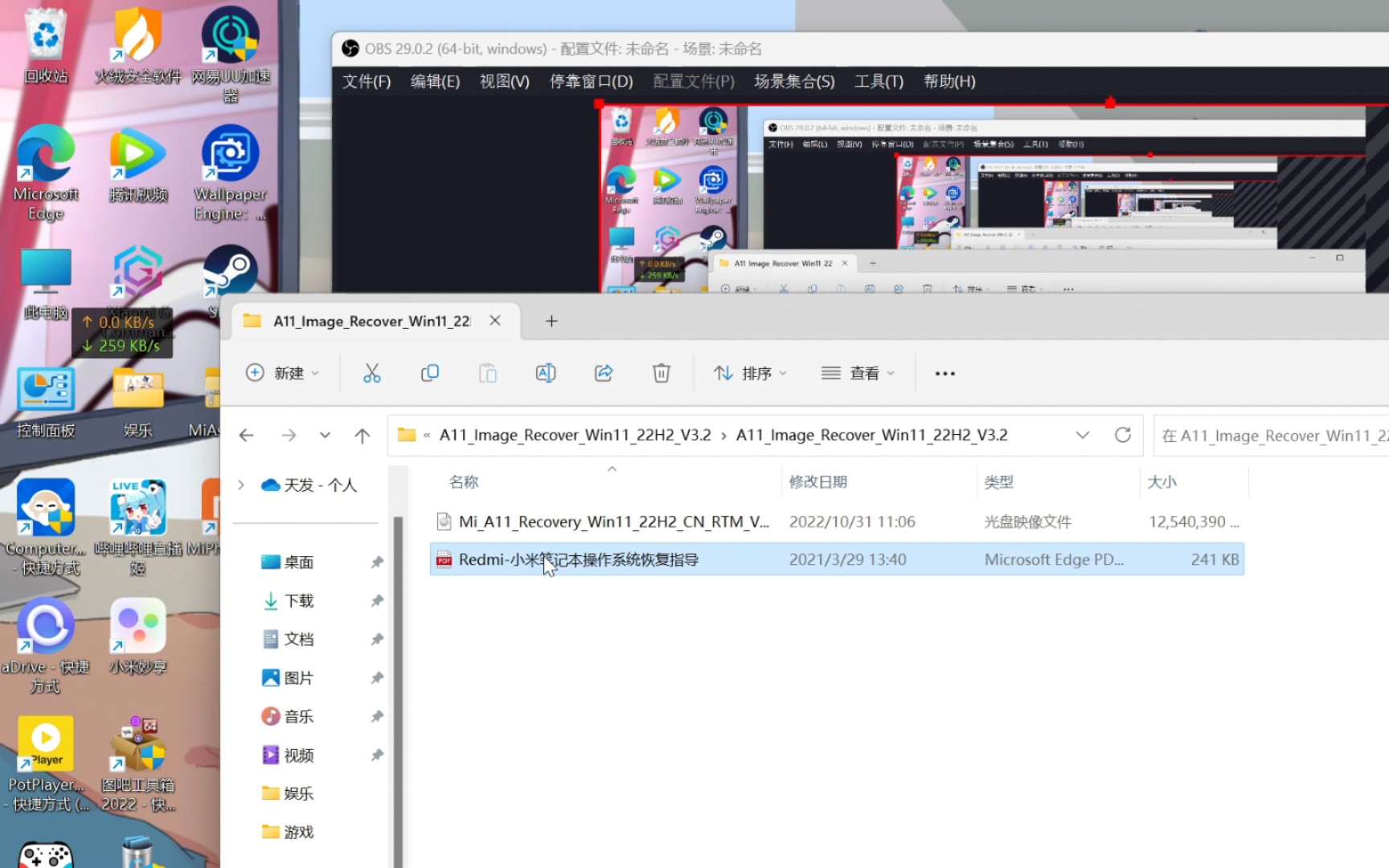
Task: Open the See more three-dots menu
Action: point(945,373)
